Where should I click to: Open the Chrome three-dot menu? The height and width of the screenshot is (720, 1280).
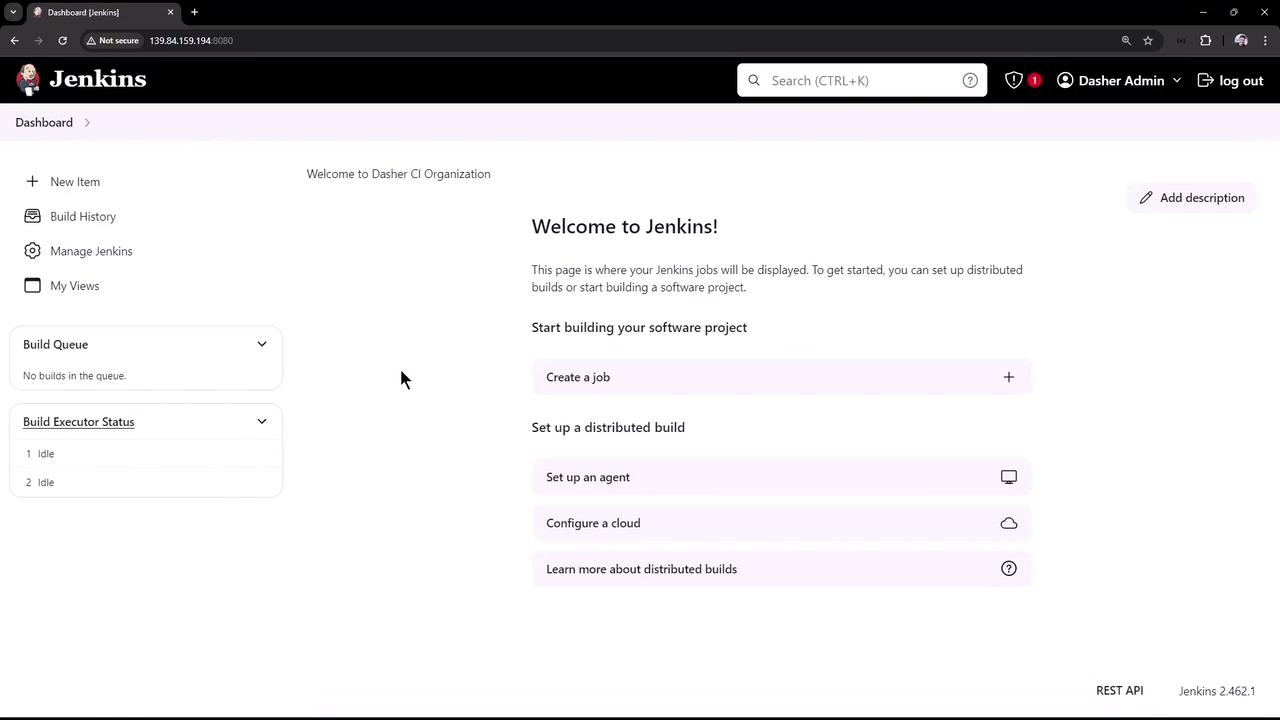[x=1265, y=40]
